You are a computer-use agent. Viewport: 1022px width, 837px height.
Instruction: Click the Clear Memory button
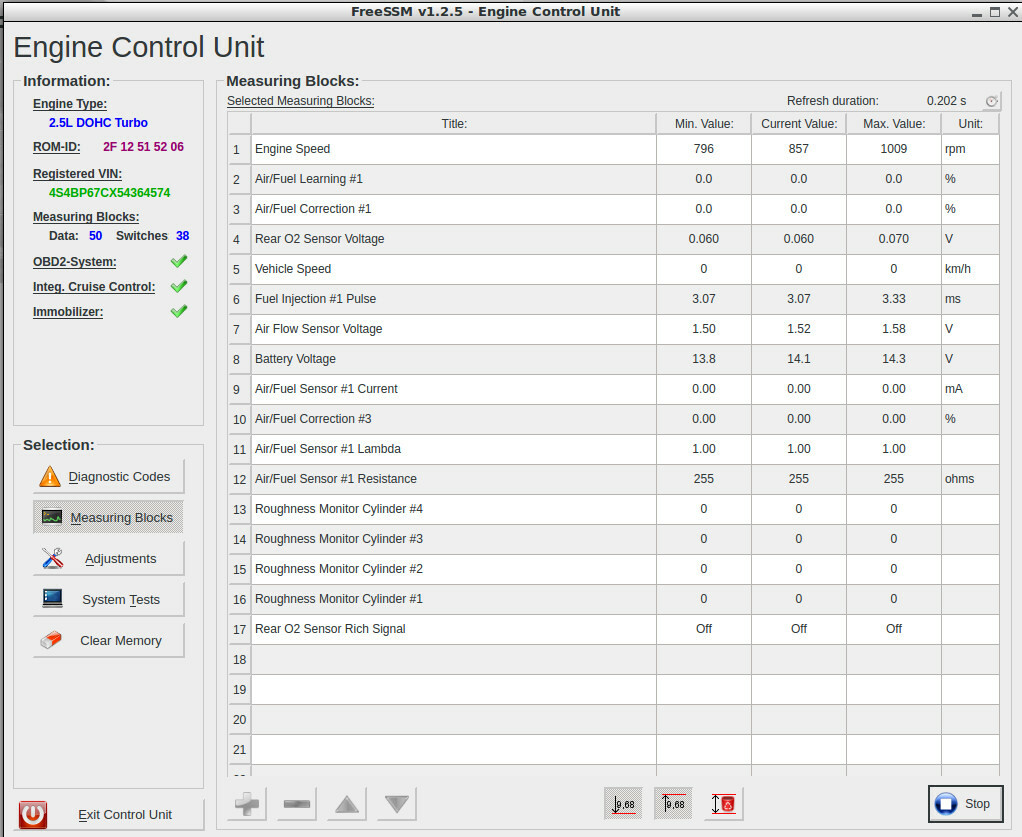(x=109, y=641)
